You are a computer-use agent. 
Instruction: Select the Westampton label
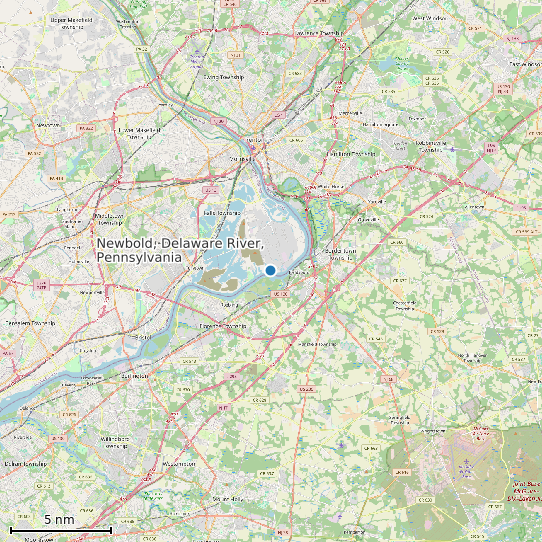click(179, 464)
